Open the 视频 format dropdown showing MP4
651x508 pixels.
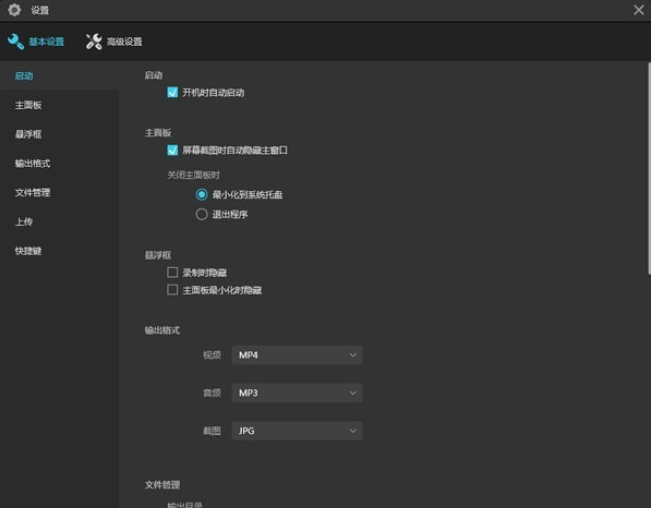296,355
